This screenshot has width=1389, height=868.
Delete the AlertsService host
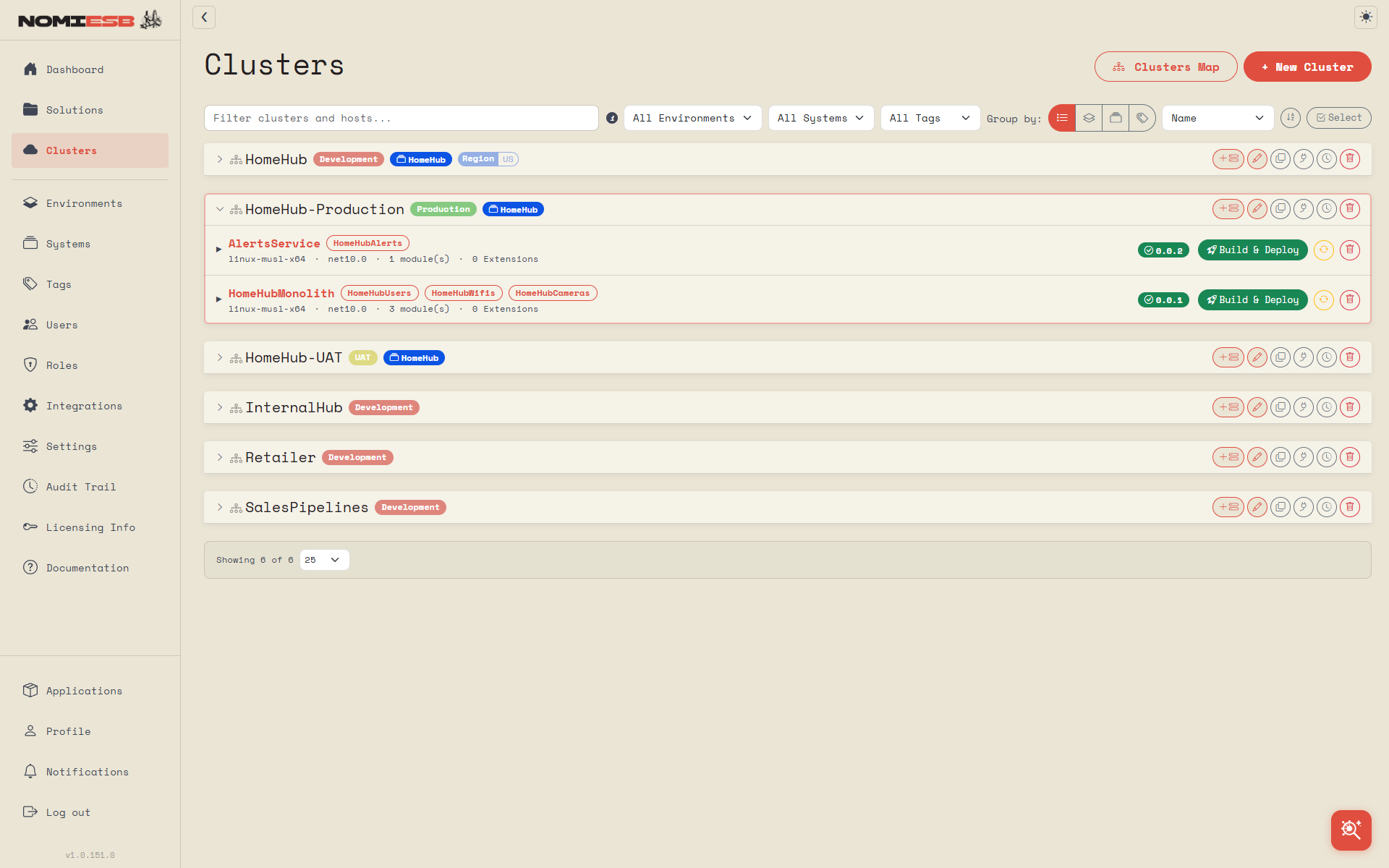pyautogui.click(x=1350, y=250)
